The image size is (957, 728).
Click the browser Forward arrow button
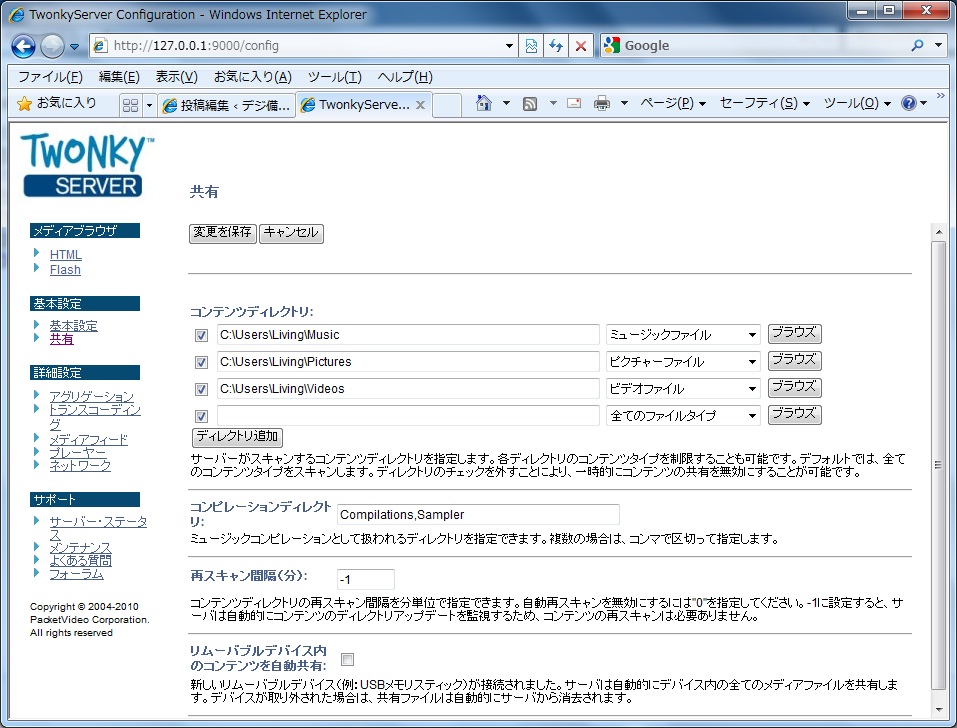(x=52, y=46)
